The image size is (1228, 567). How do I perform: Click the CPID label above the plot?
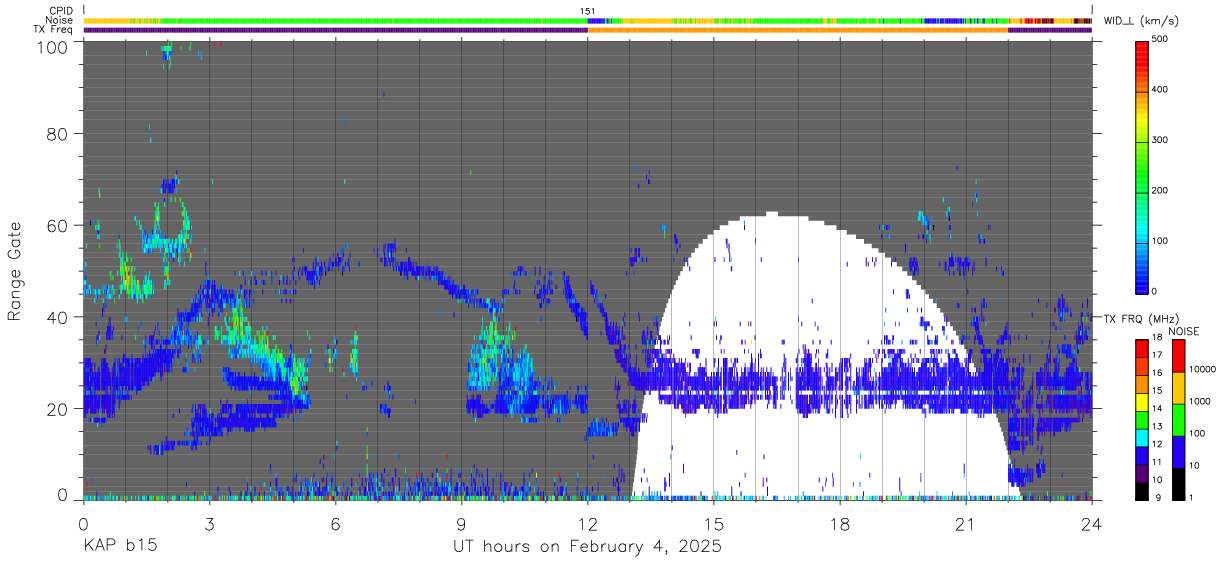61,11
